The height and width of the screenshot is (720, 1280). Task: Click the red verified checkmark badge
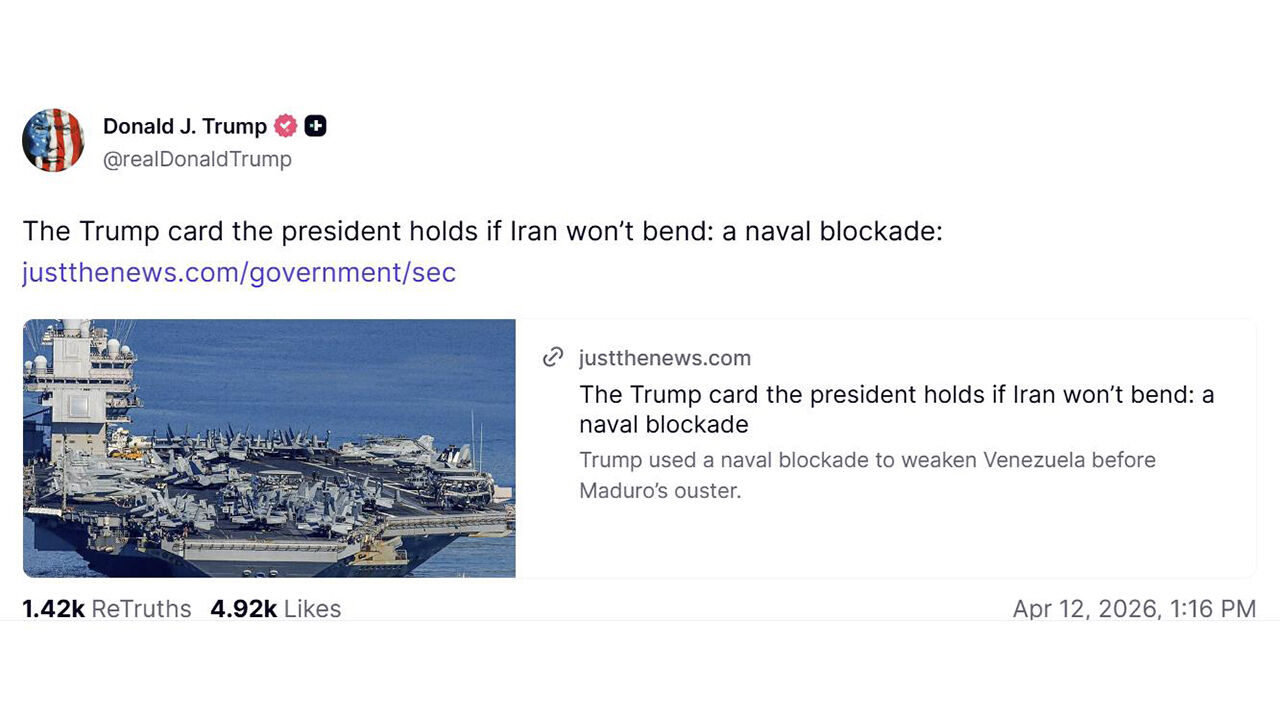(x=286, y=126)
